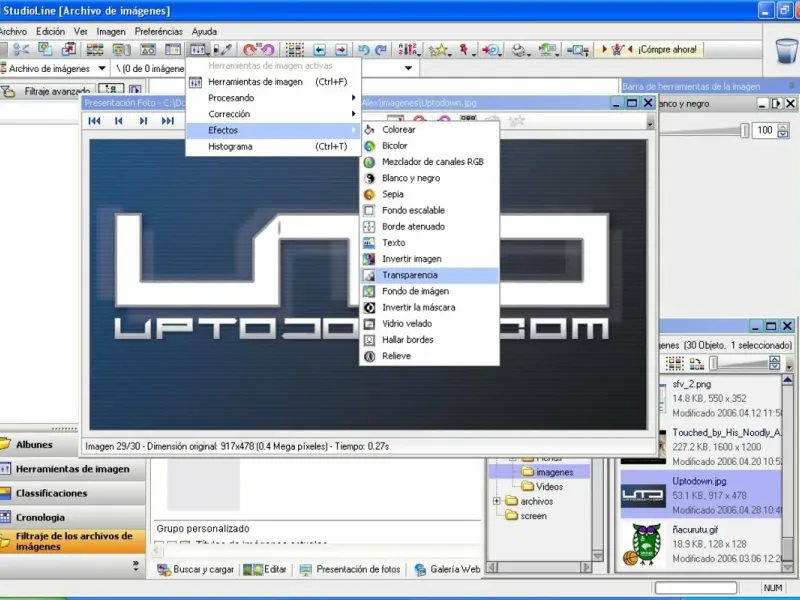This screenshot has height=600, width=800.
Task: Click the load-from-disc import icon
Action: 492,49
